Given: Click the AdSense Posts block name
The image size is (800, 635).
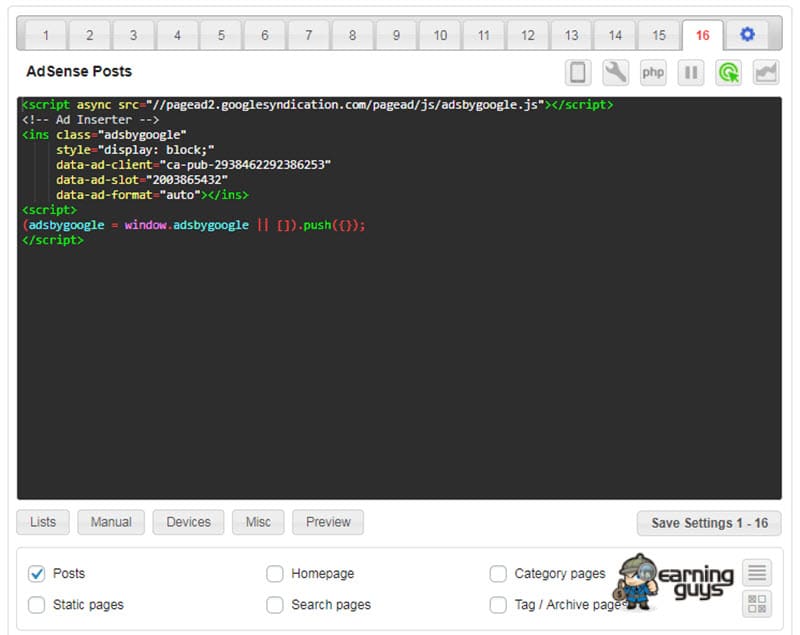Looking at the screenshot, I should tap(79, 71).
